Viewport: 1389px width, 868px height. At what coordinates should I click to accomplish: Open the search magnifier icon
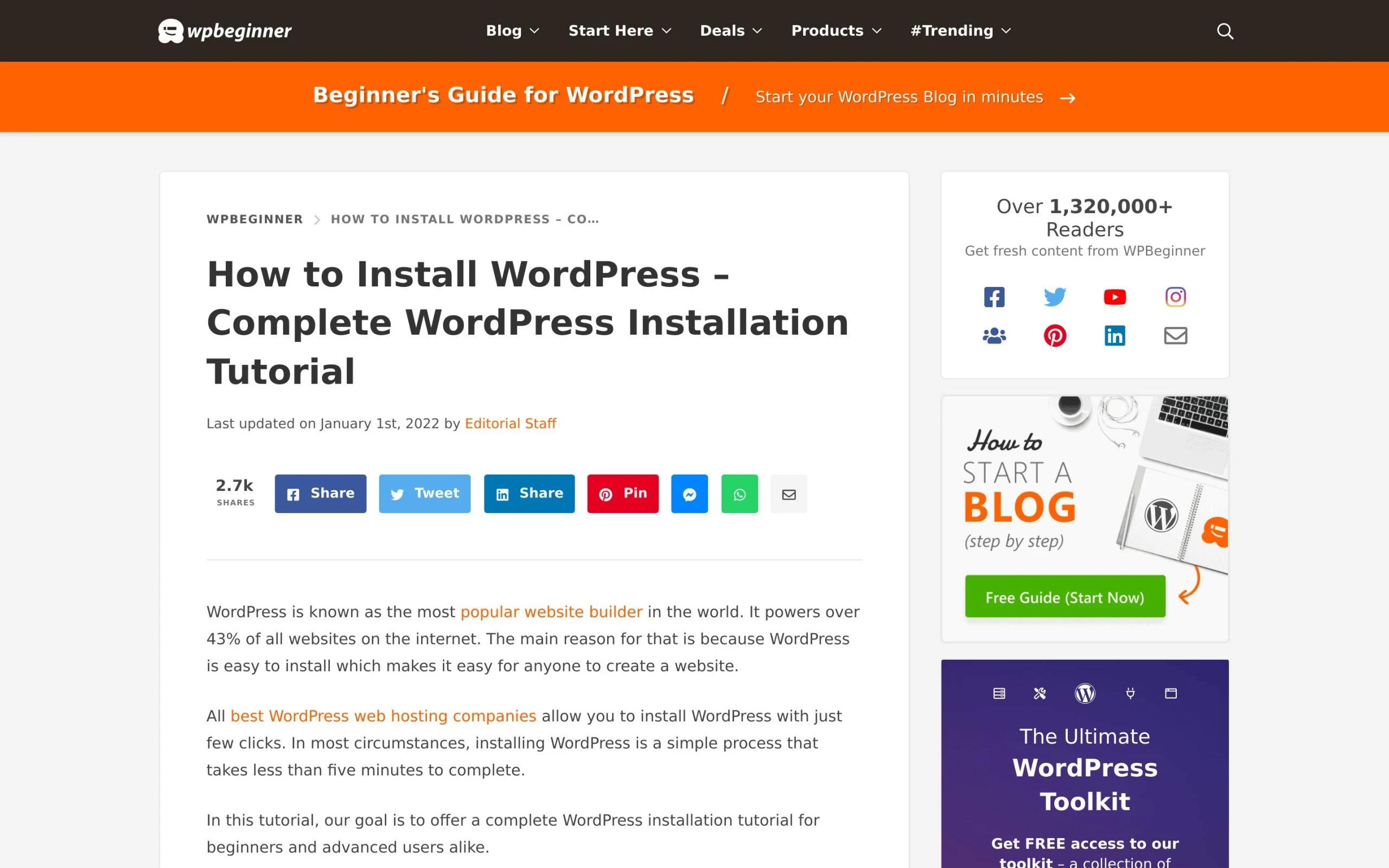(1225, 31)
